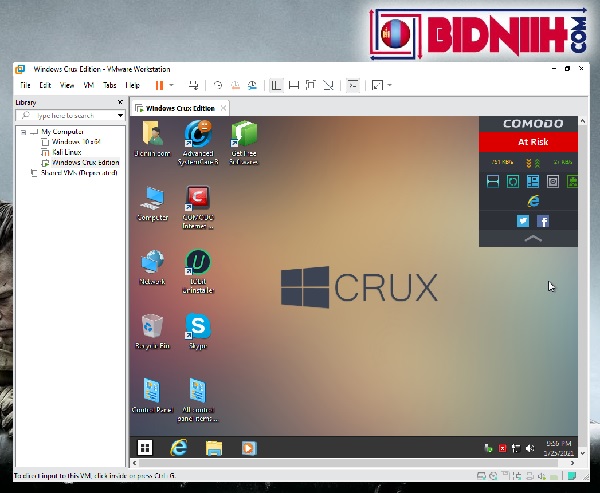Close the Library panel
This screenshot has height=493, width=600.
(x=120, y=102)
